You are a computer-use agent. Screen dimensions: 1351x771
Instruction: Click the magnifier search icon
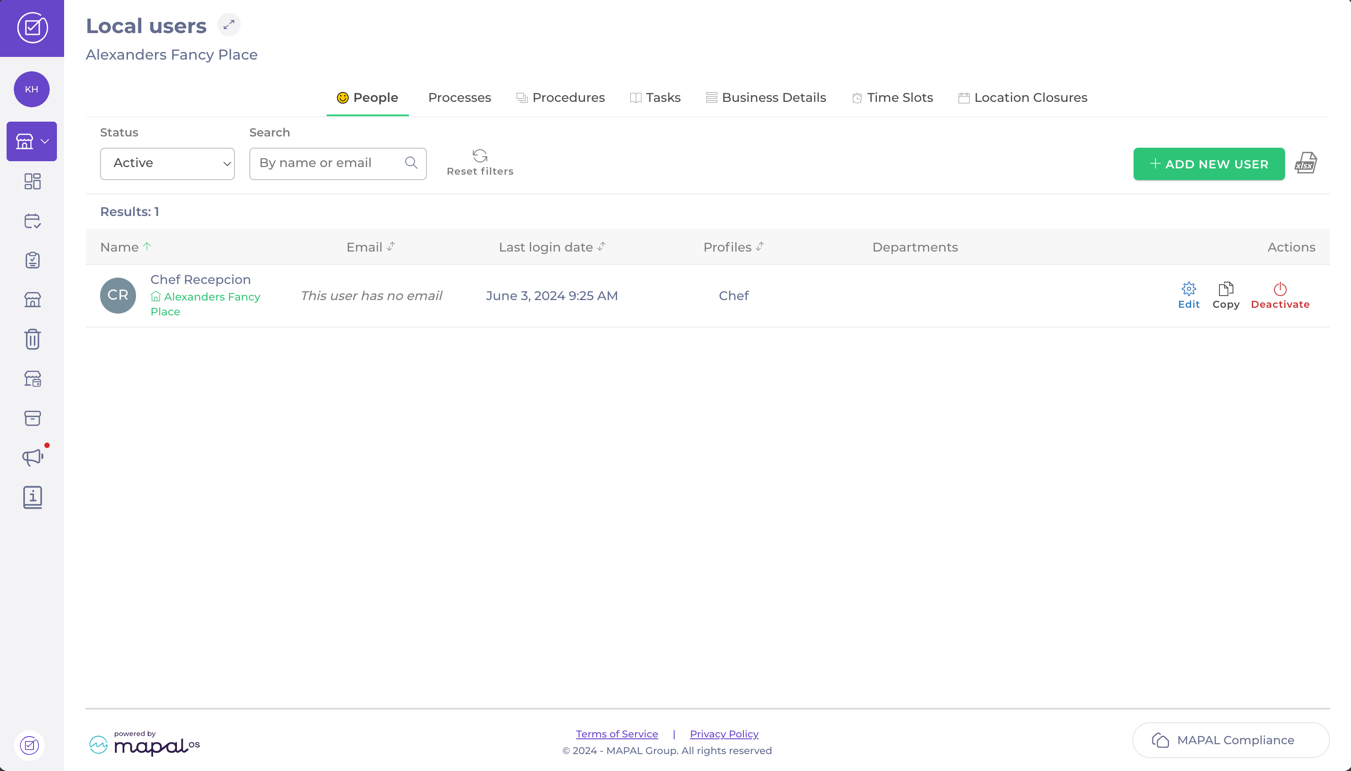point(411,163)
